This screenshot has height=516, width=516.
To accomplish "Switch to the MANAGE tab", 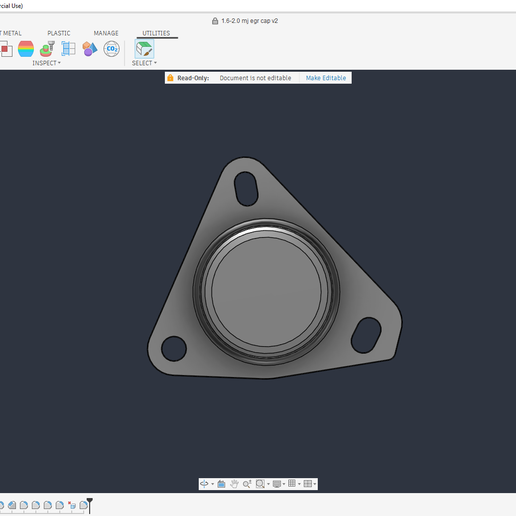I will (106, 33).
